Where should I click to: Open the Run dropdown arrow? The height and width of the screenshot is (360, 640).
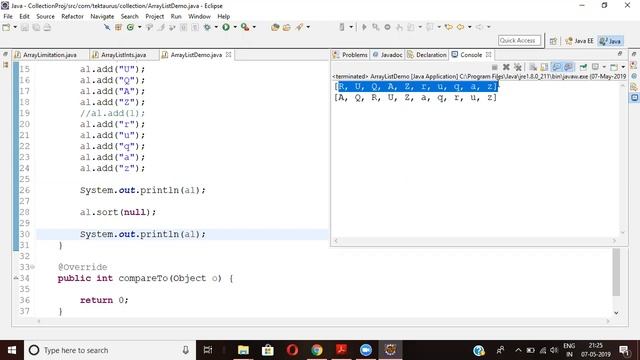(235, 27)
